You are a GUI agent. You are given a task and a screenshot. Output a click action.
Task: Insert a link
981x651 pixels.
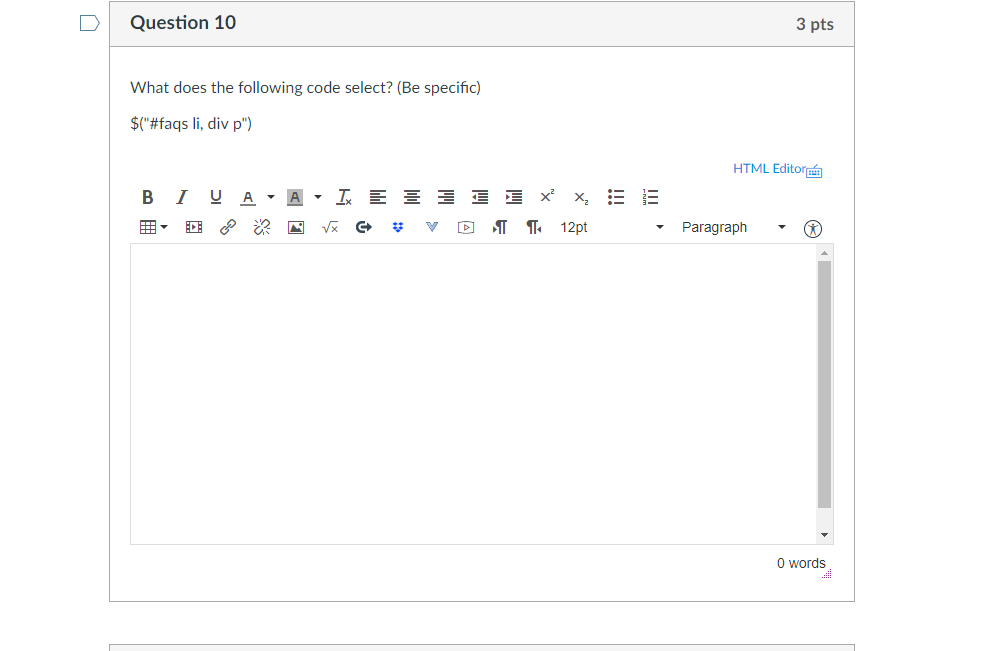[x=228, y=228]
